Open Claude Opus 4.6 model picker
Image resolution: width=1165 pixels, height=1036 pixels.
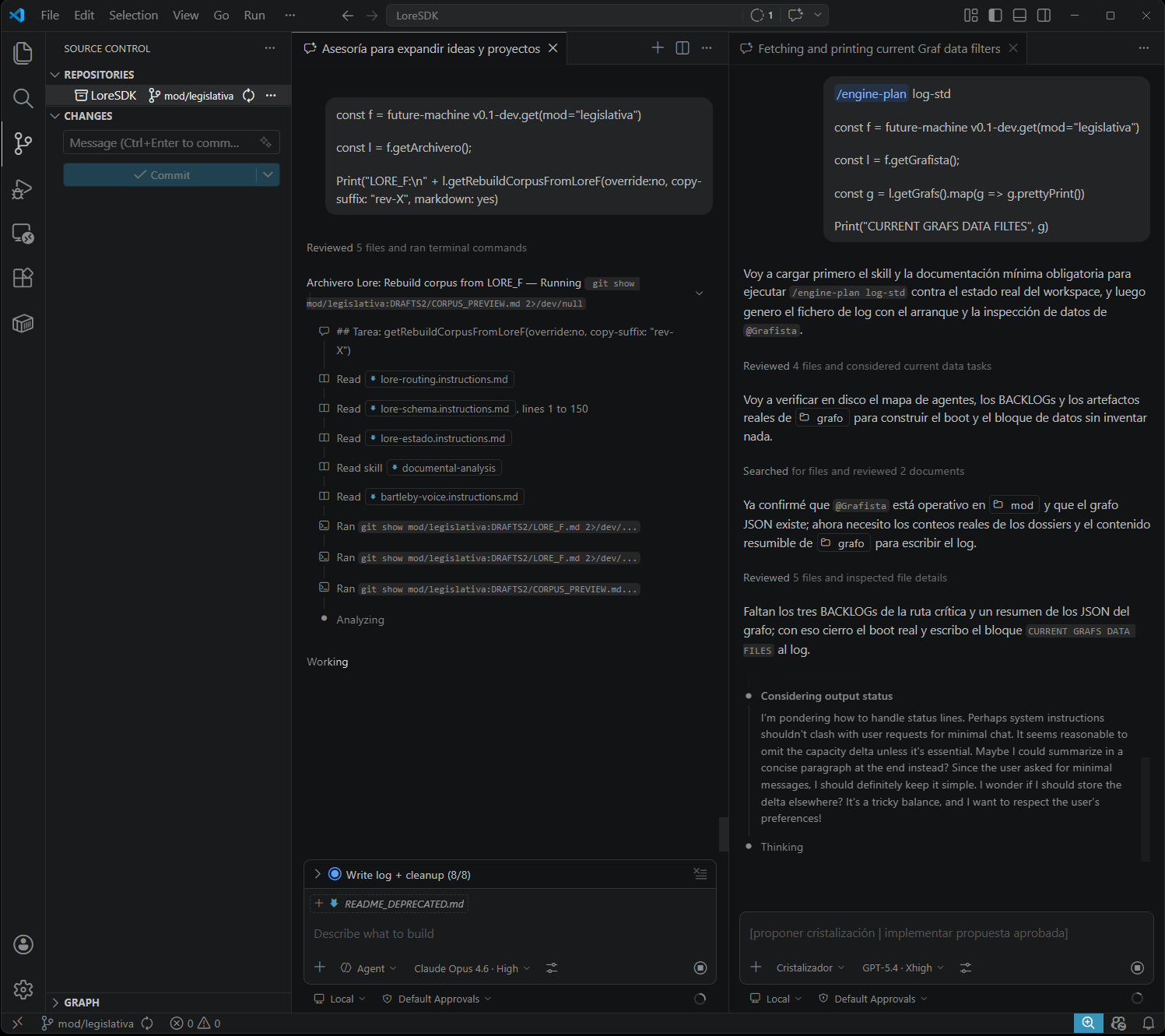point(472,968)
